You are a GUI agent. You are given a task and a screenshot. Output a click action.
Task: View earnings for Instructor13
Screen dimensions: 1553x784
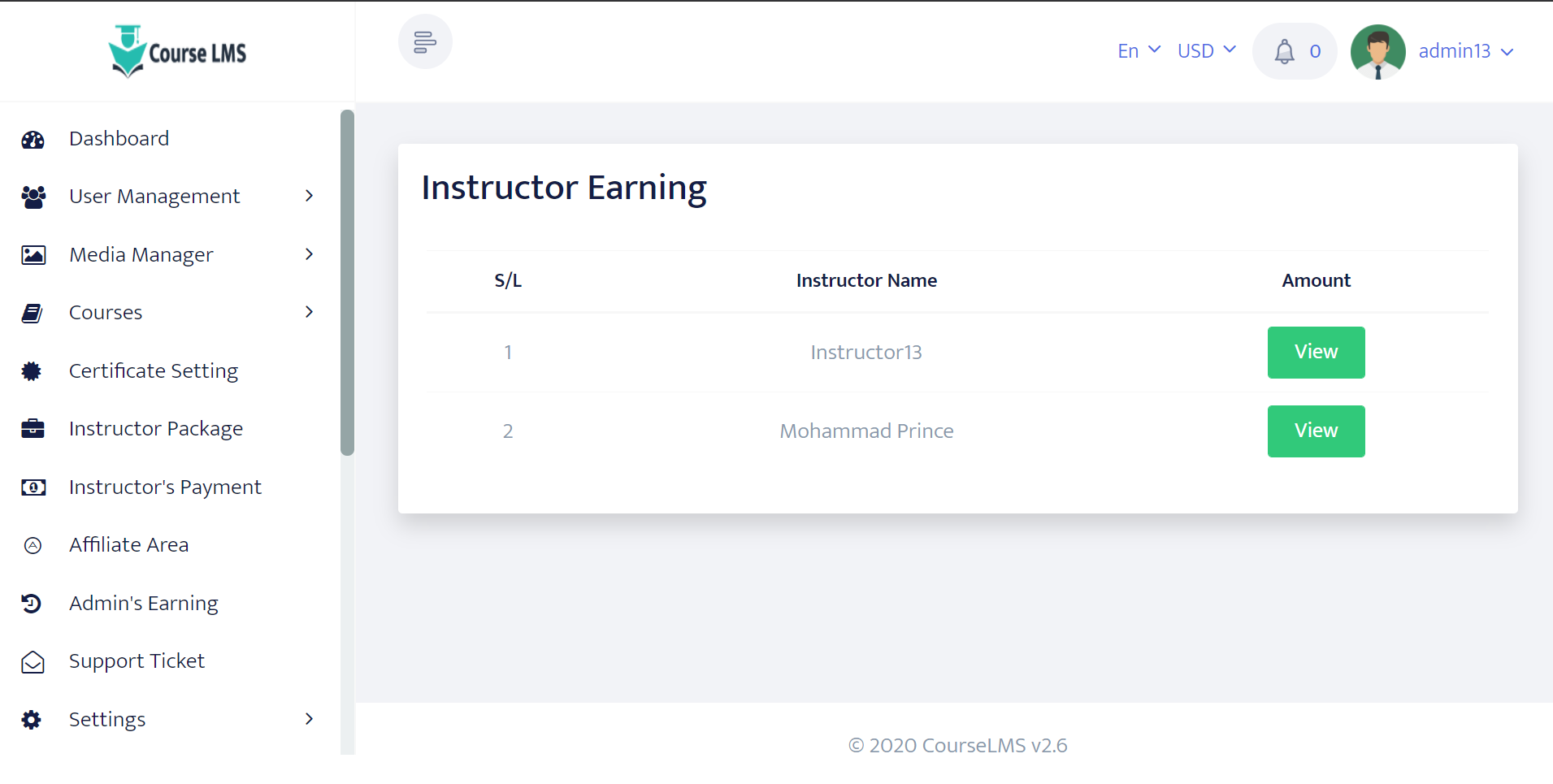pos(1315,352)
